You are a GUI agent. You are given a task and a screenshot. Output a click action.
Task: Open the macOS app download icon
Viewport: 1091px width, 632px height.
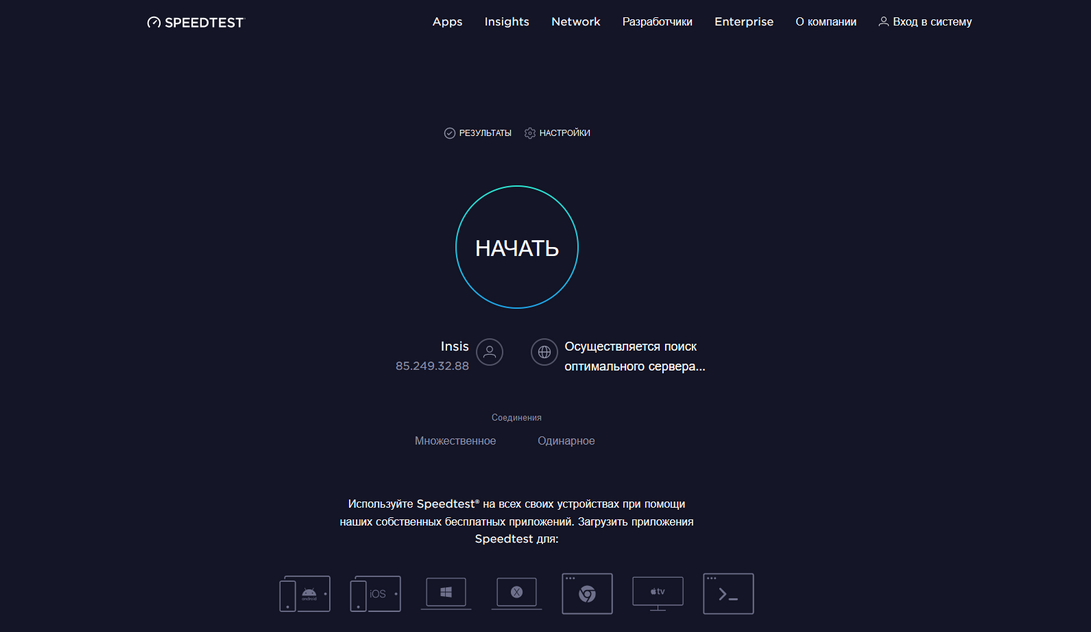pos(516,594)
